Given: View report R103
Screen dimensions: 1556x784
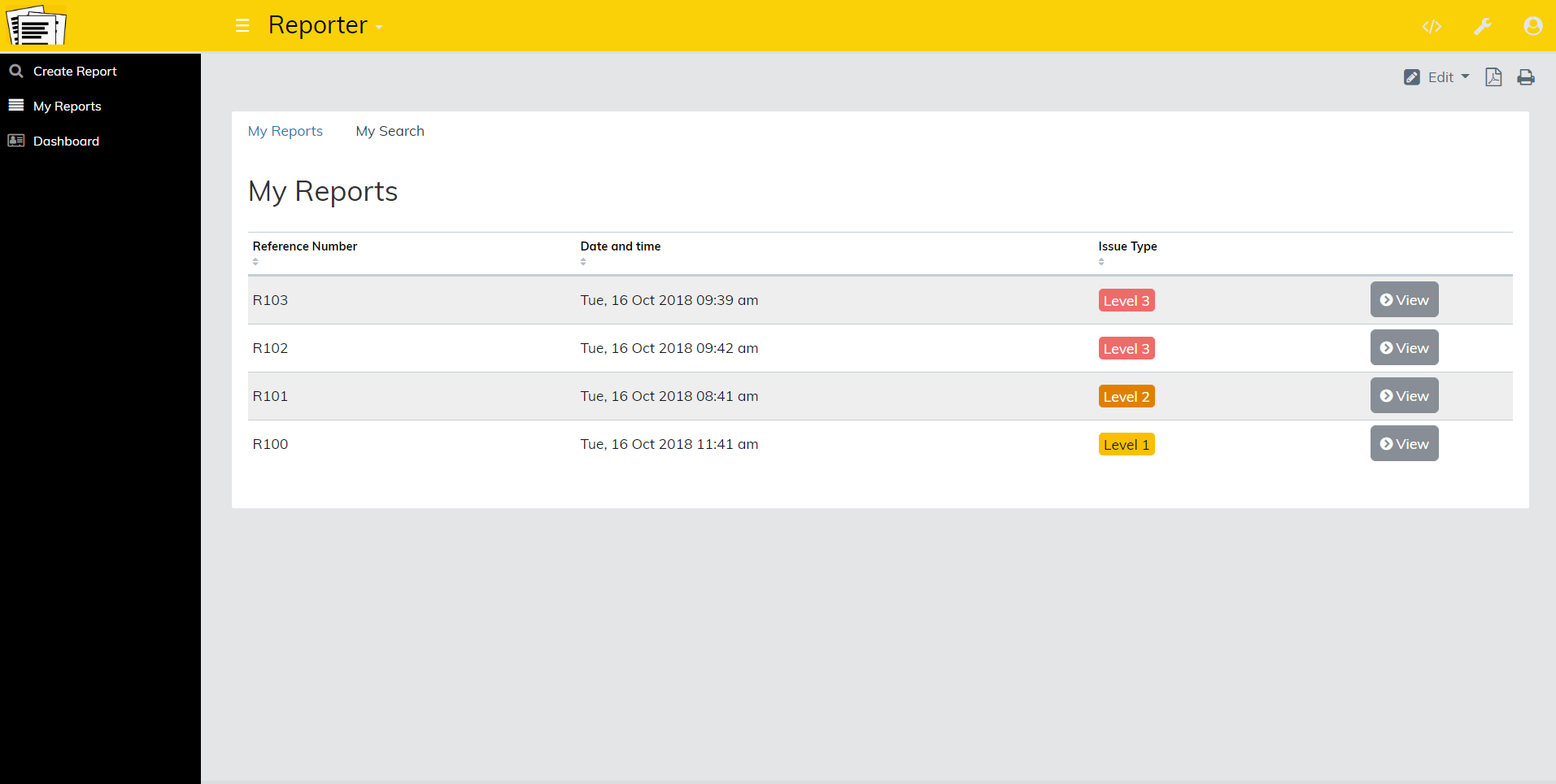Looking at the screenshot, I should (x=1404, y=300).
